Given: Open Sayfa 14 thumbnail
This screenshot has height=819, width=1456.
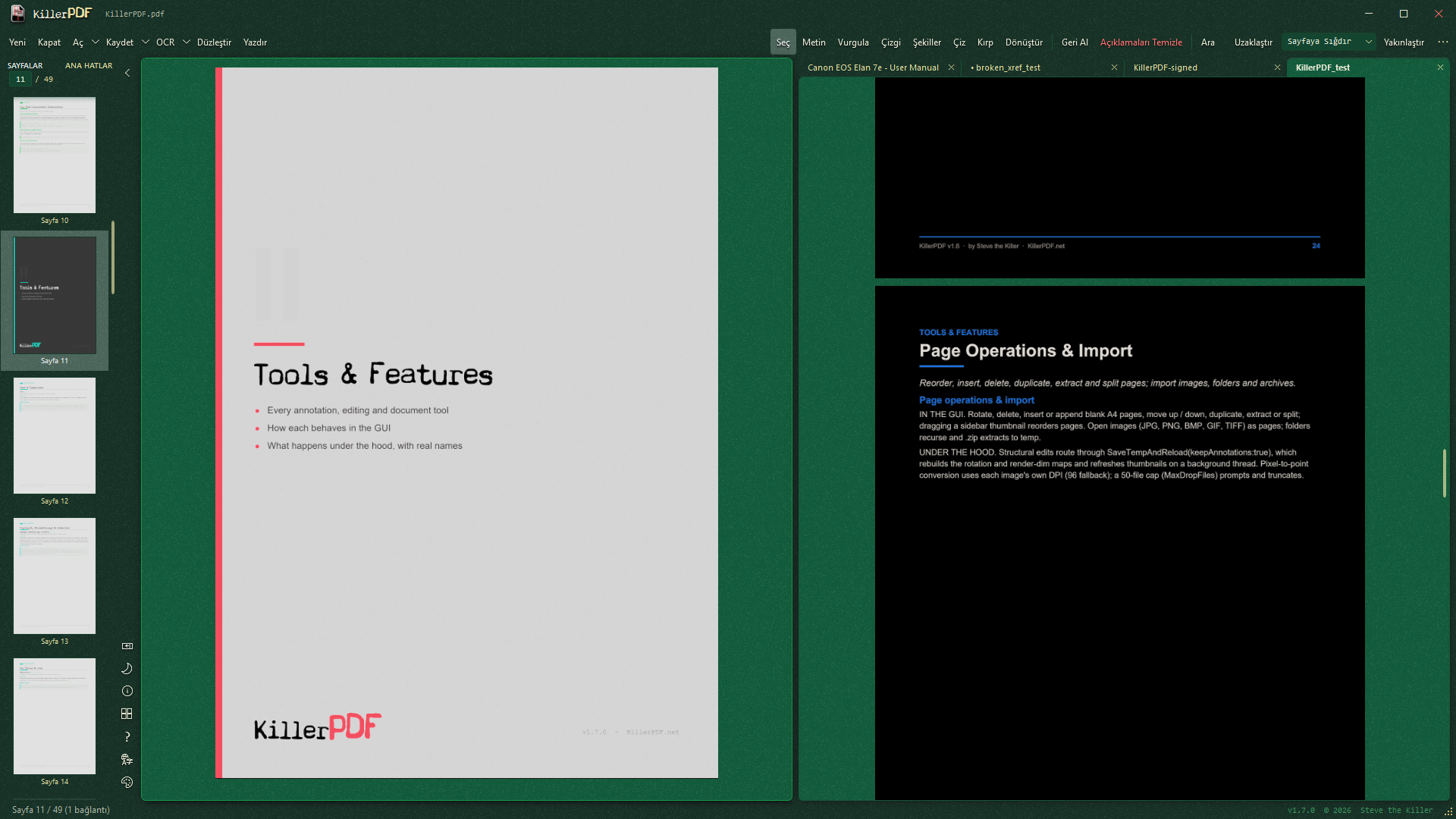Looking at the screenshot, I should [55, 716].
